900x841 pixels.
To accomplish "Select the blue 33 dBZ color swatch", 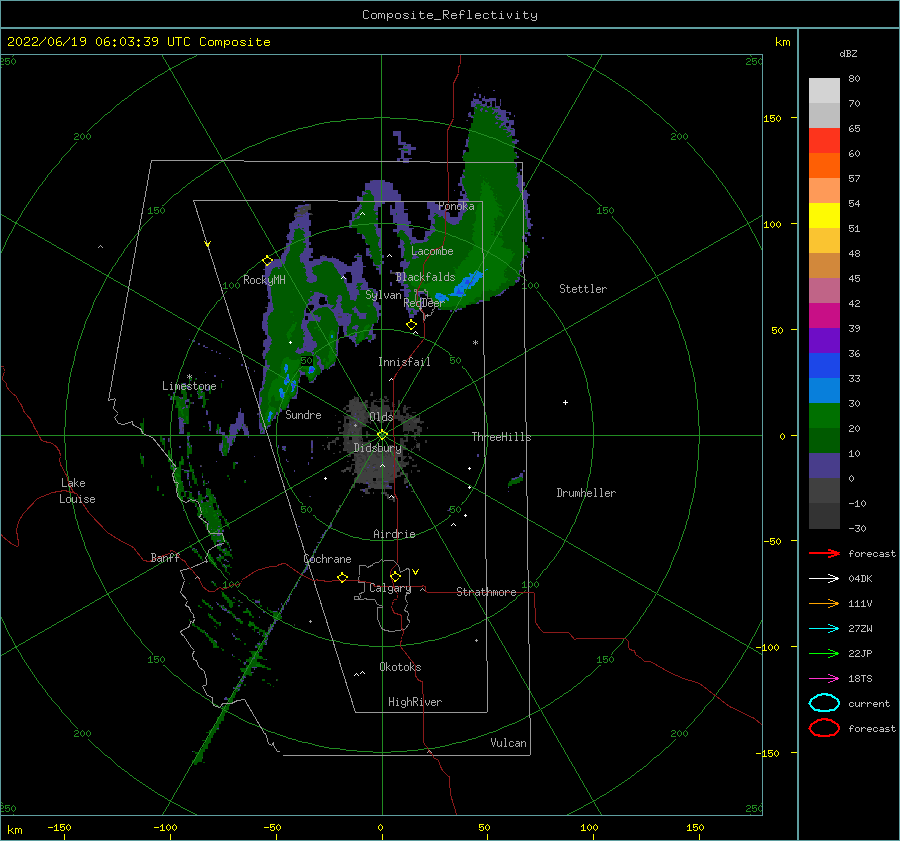I will point(824,365).
